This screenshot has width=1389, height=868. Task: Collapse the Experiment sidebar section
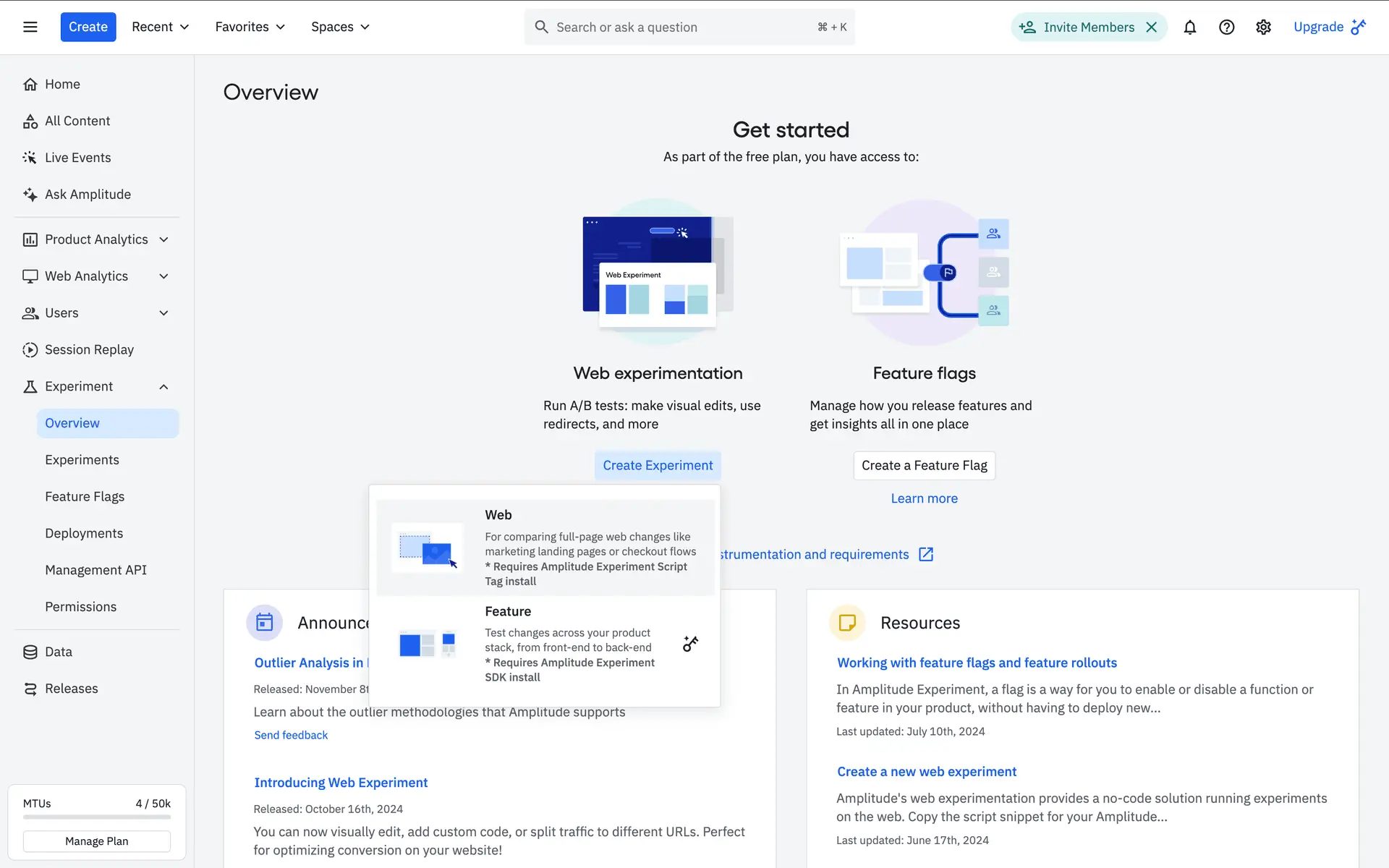coord(163,386)
